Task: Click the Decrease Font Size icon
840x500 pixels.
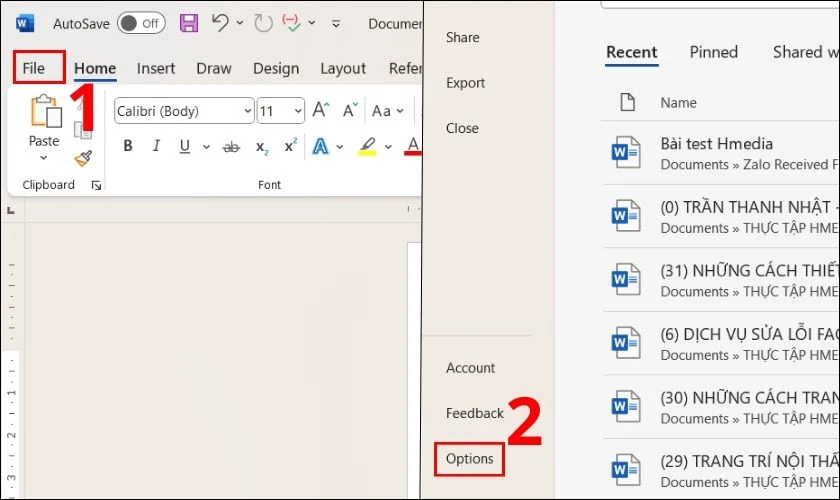Action: pos(350,110)
